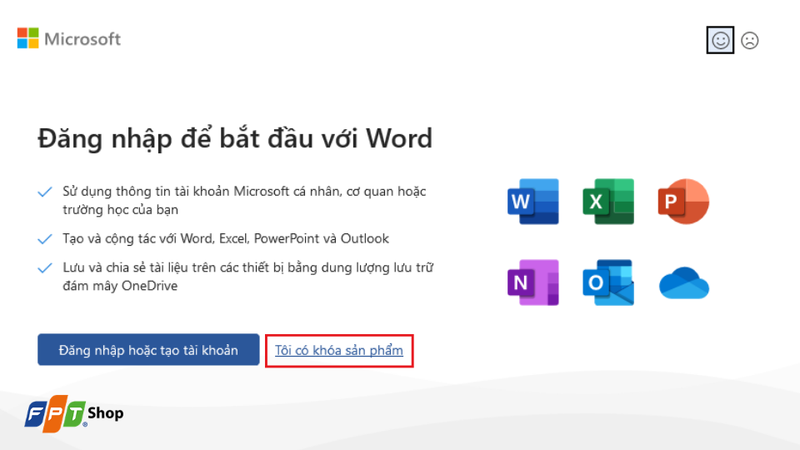
Task: Click text about Sử dụng thông tin tài khoản Microsoft
Action: coord(244,201)
